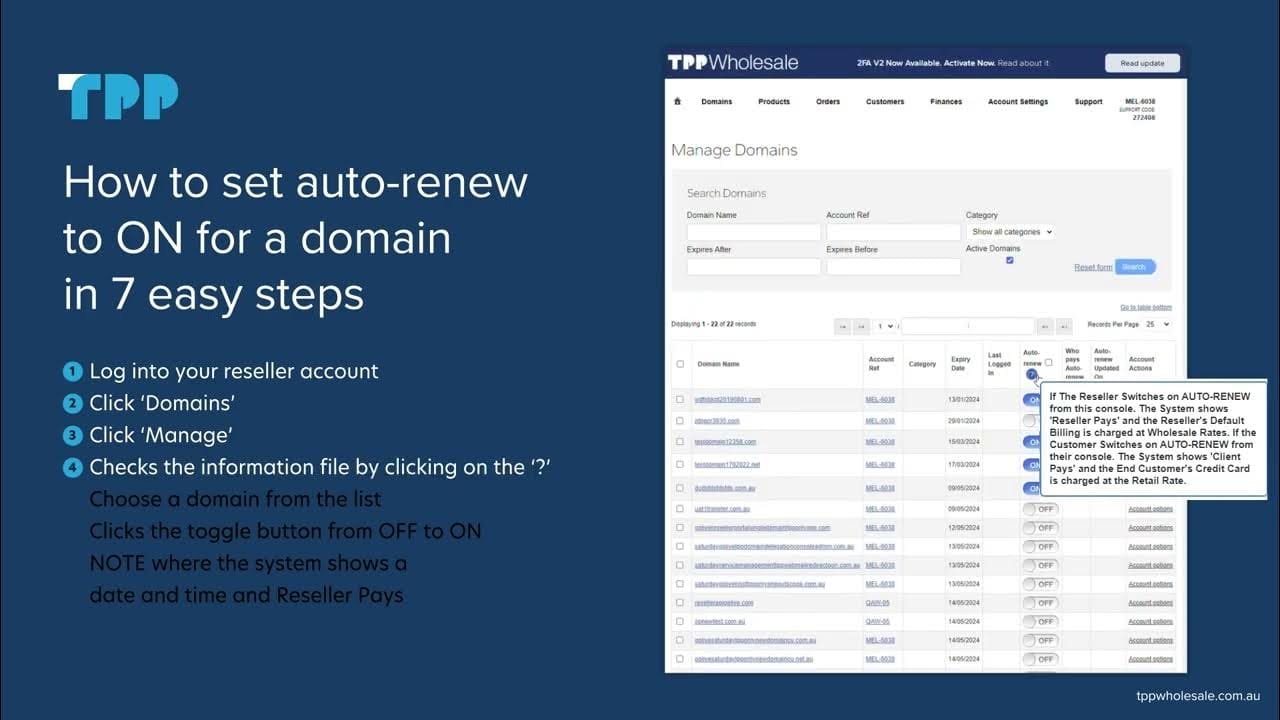This screenshot has width=1280, height=720.
Task: Click the Expiry Date column header
Action: (961, 364)
